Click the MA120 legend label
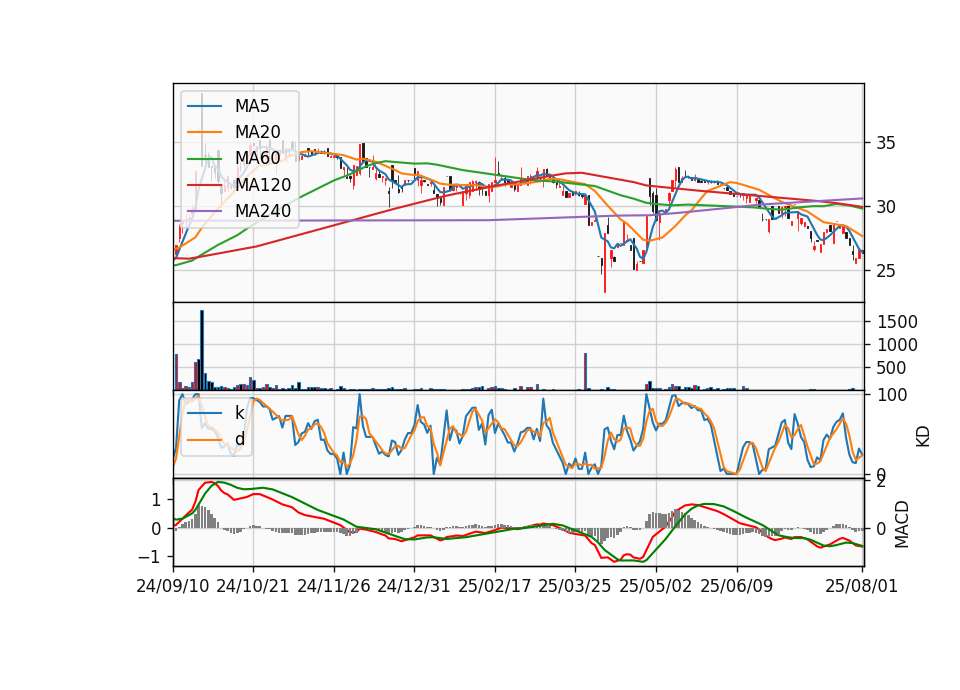This screenshot has width=960, height=690. (x=263, y=184)
